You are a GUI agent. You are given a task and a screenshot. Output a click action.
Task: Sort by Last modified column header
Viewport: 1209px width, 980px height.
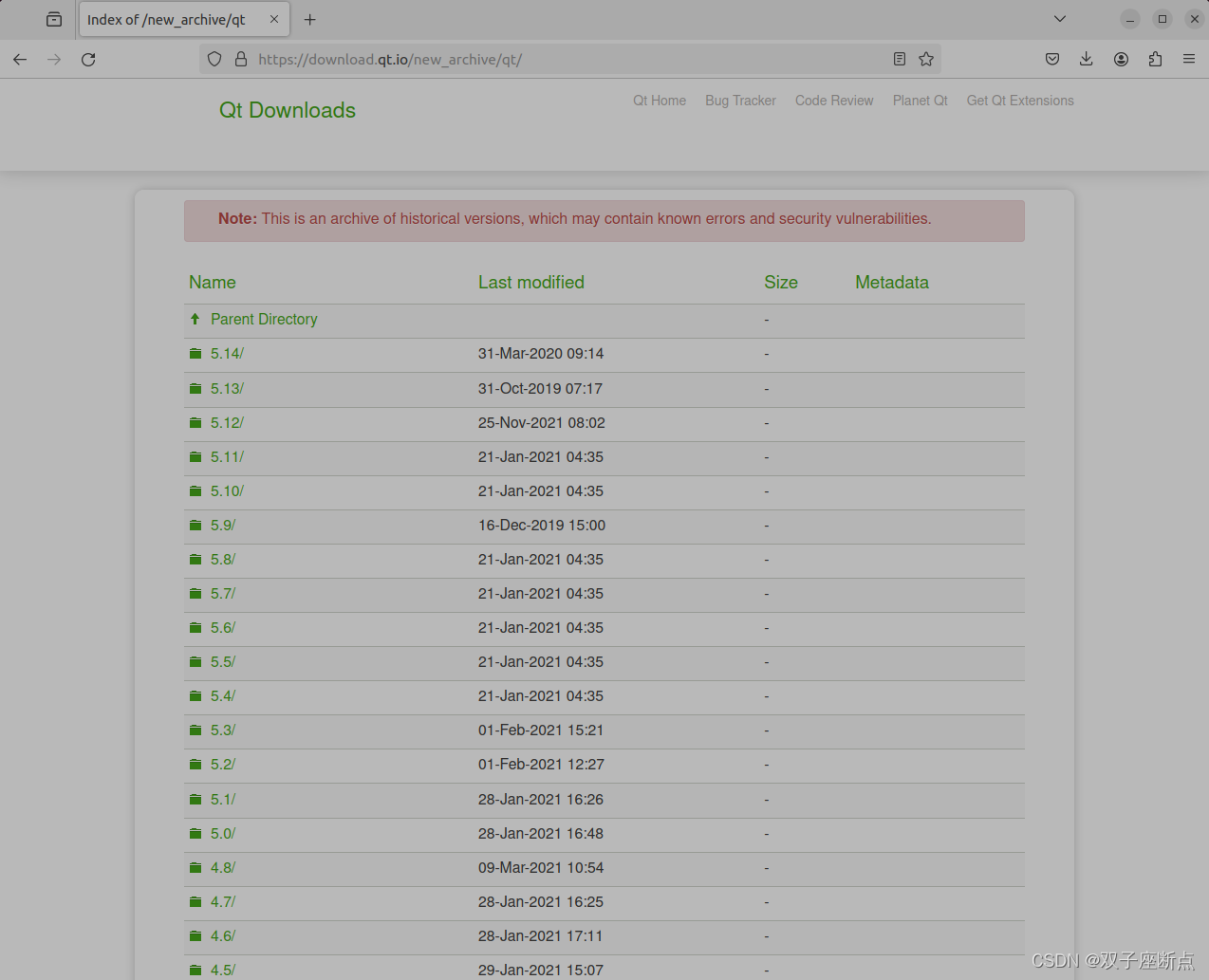531,282
